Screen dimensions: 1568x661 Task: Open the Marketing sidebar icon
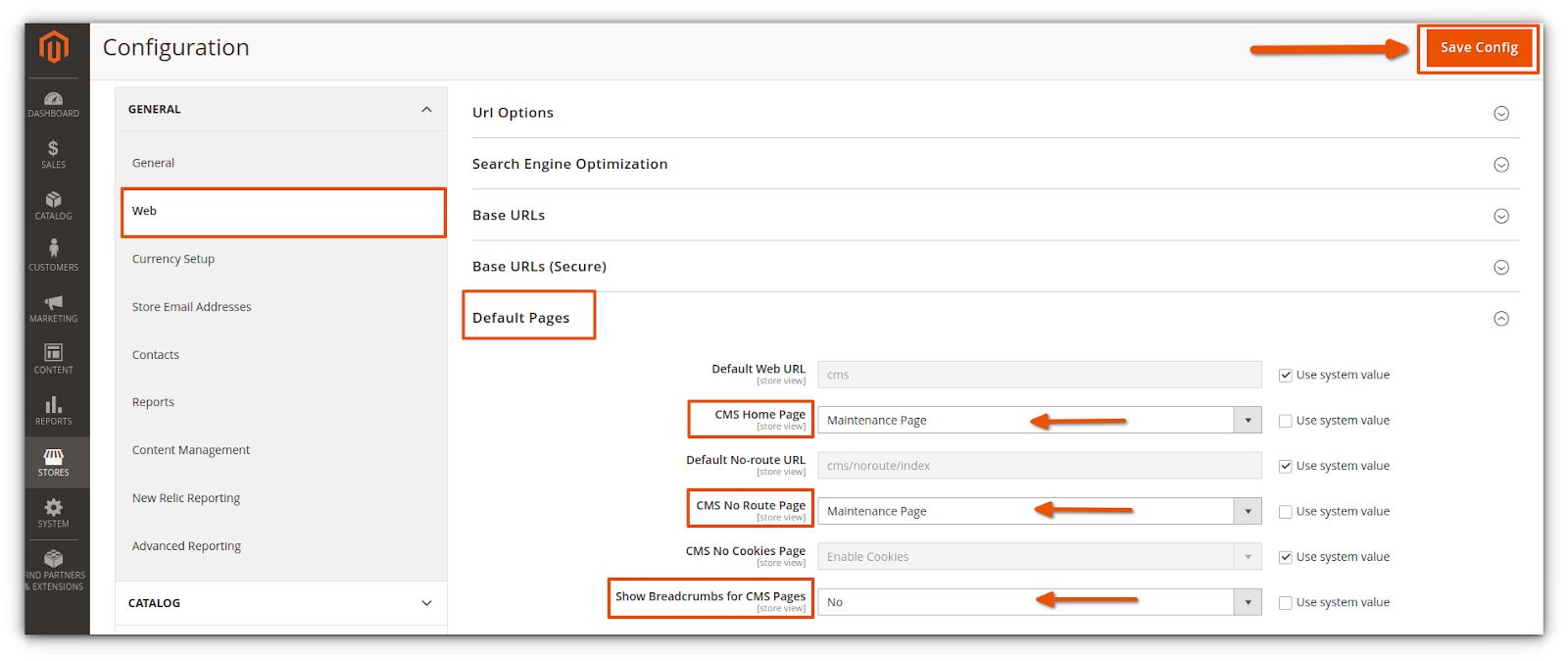pos(54,309)
